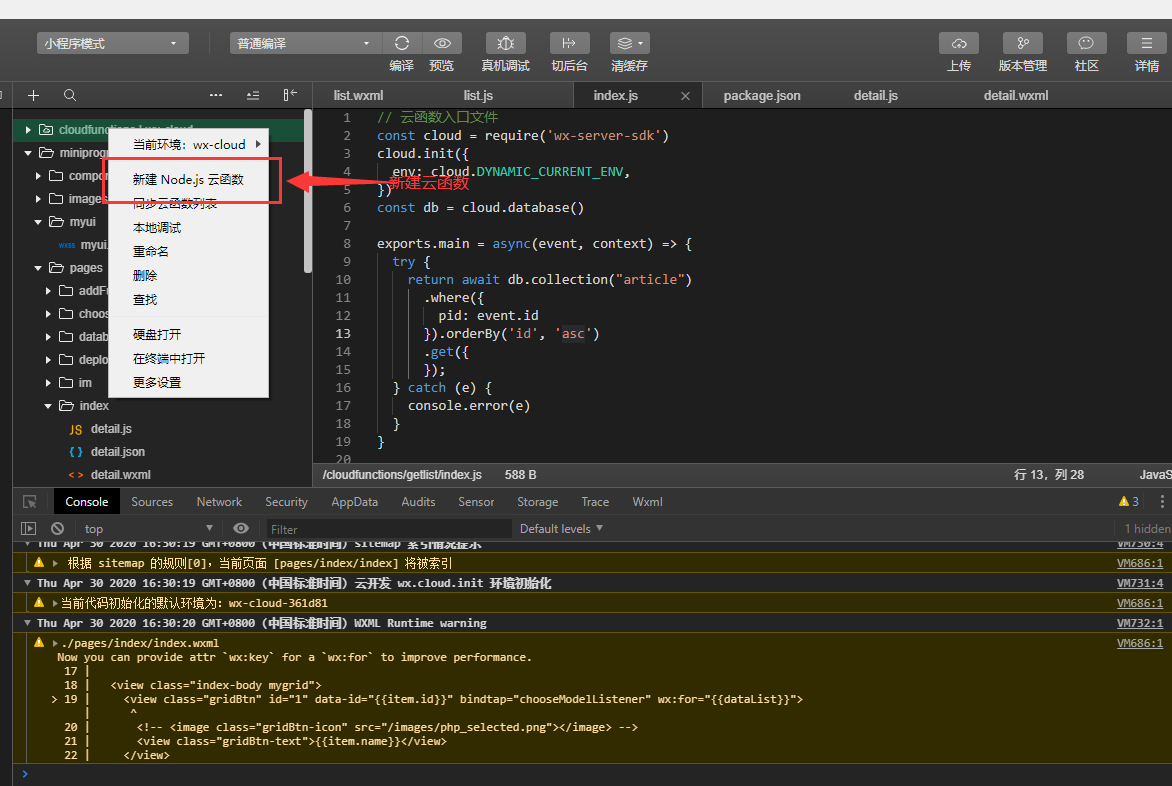Collapse the pages folder
The image size is (1172, 786).
click(38, 268)
